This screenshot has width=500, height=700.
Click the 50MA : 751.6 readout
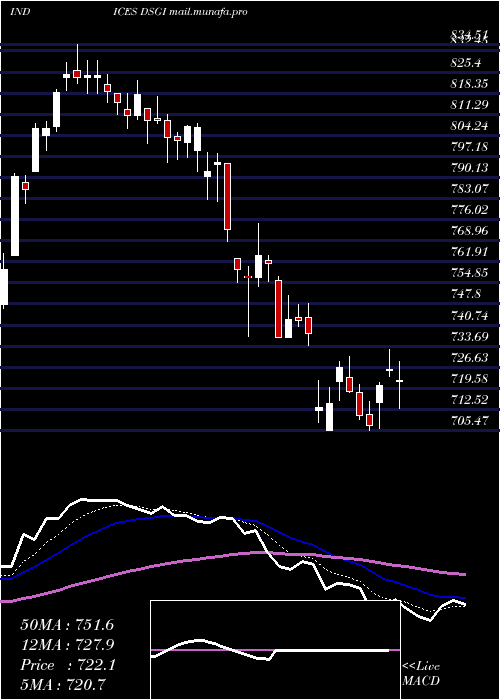[67, 625]
